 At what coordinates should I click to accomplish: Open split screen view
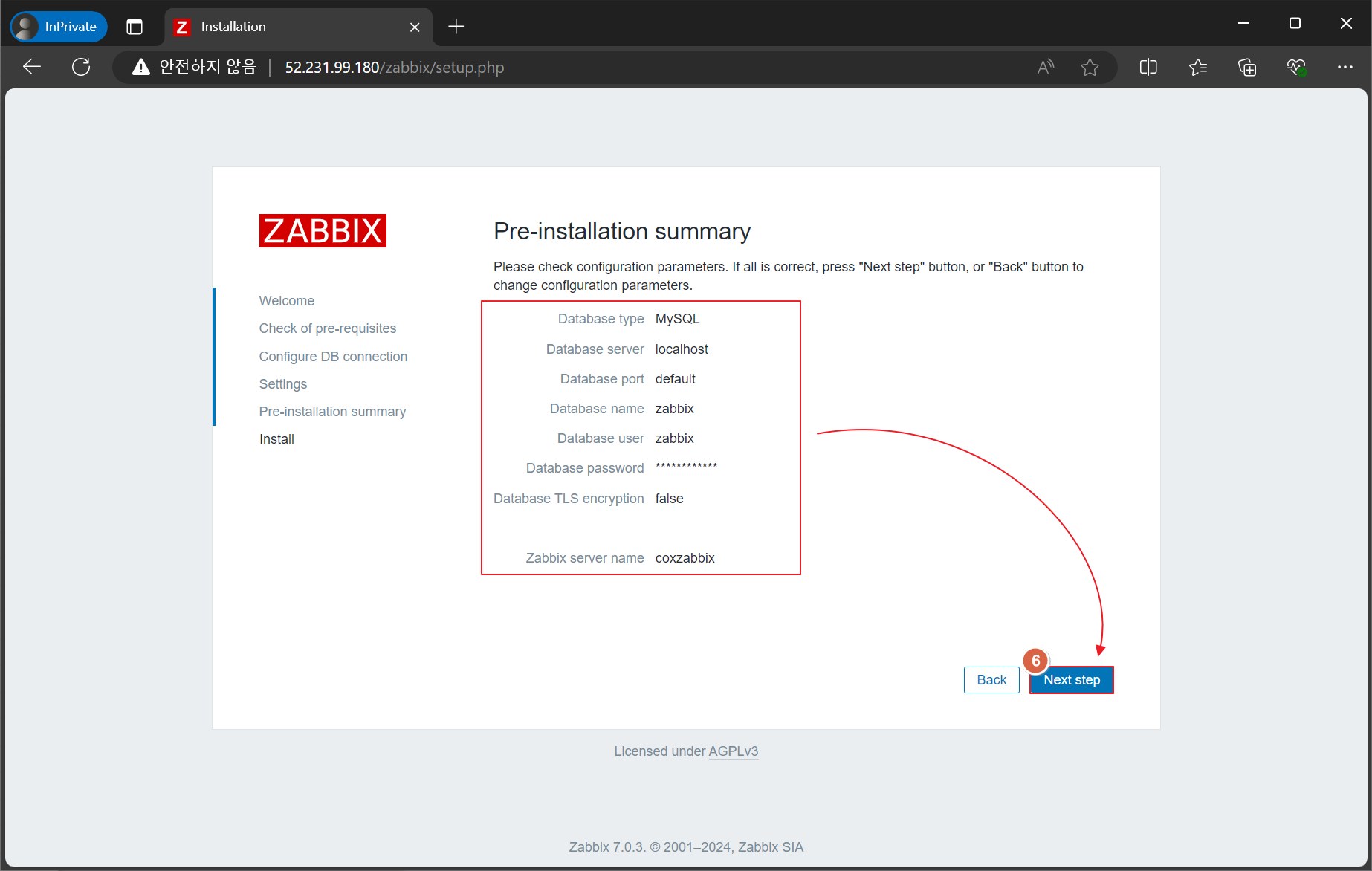tap(1148, 67)
